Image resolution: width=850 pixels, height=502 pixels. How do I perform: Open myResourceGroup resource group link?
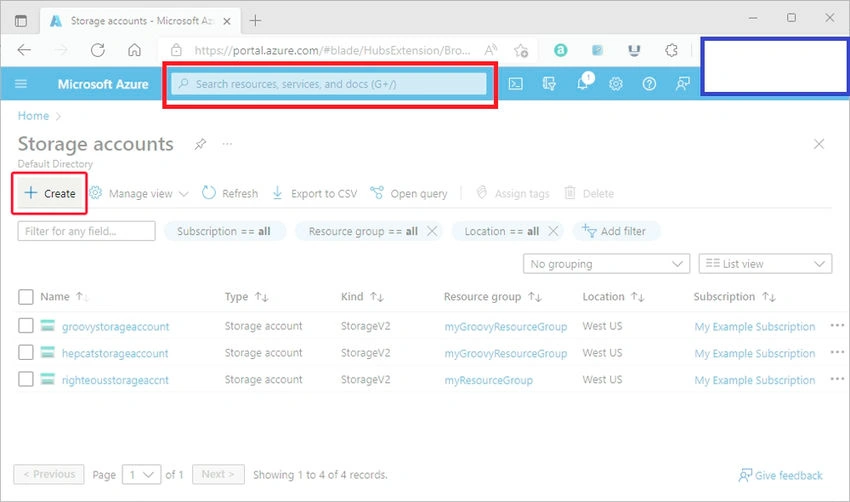[x=488, y=380]
